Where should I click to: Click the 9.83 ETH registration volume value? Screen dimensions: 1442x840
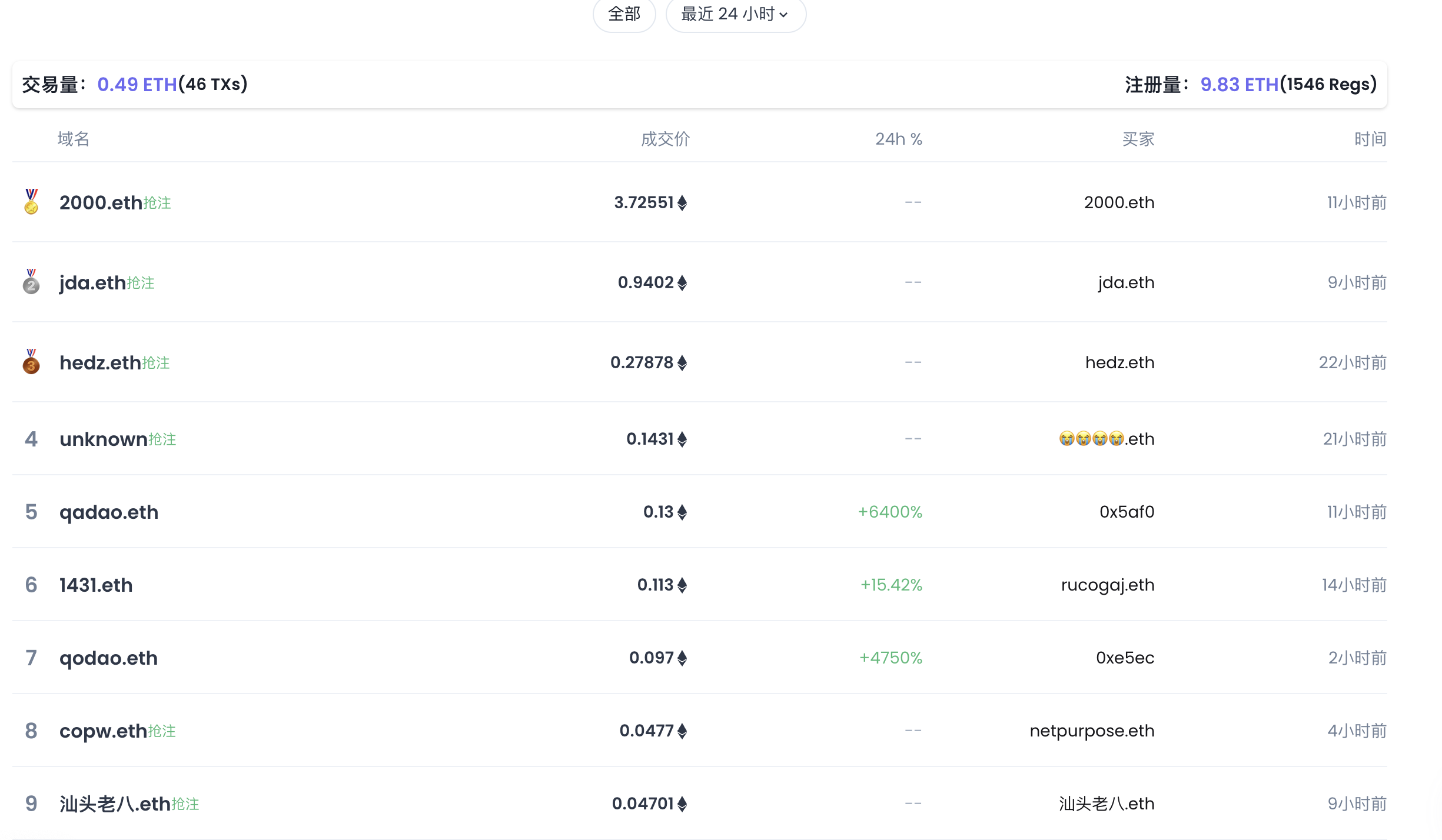pyautogui.click(x=1239, y=85)
